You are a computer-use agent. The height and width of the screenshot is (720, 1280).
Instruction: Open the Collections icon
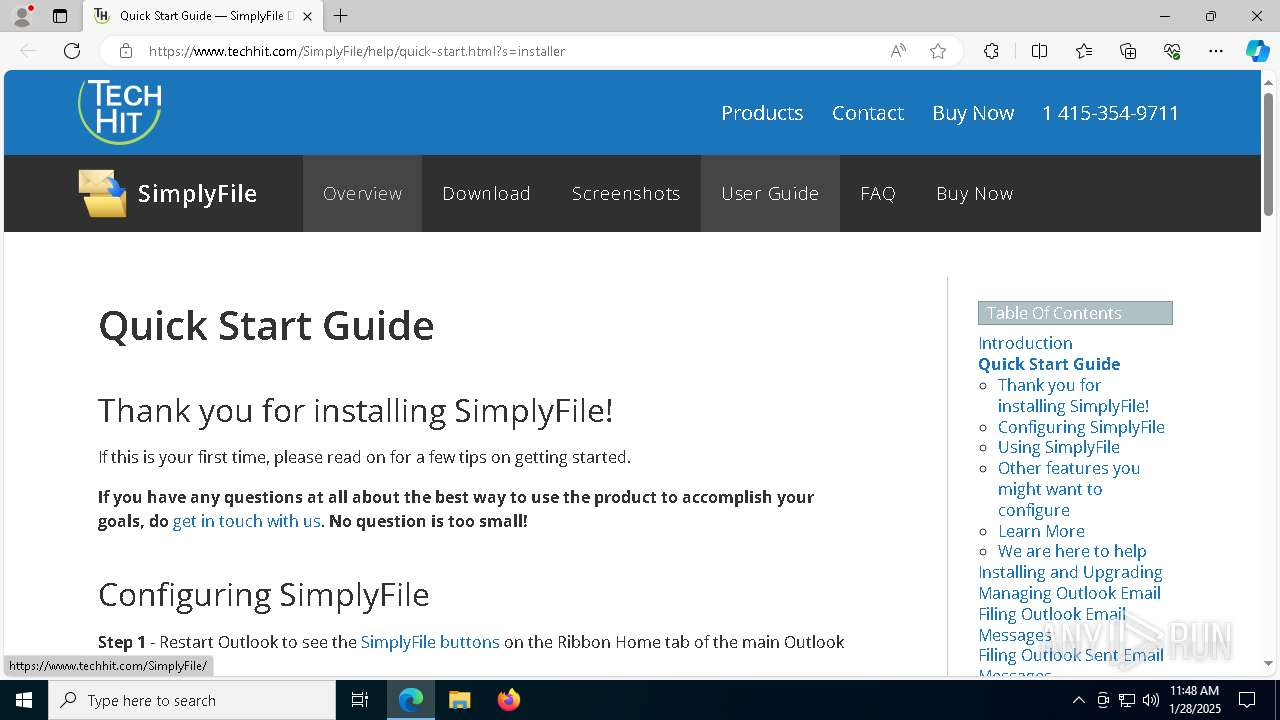tap(1128, 51)
